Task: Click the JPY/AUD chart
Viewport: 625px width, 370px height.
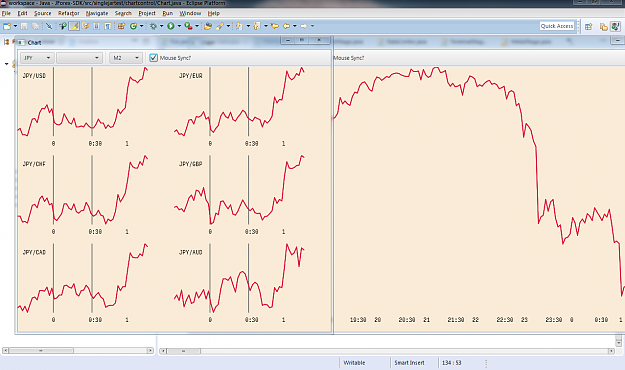Action: (x=240, y=283)
